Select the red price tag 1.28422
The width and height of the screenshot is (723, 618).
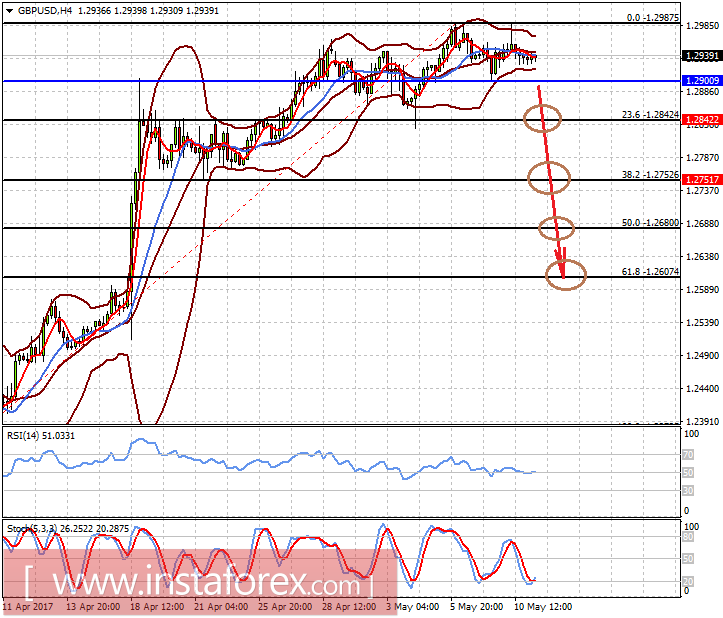tap(701, 119)
